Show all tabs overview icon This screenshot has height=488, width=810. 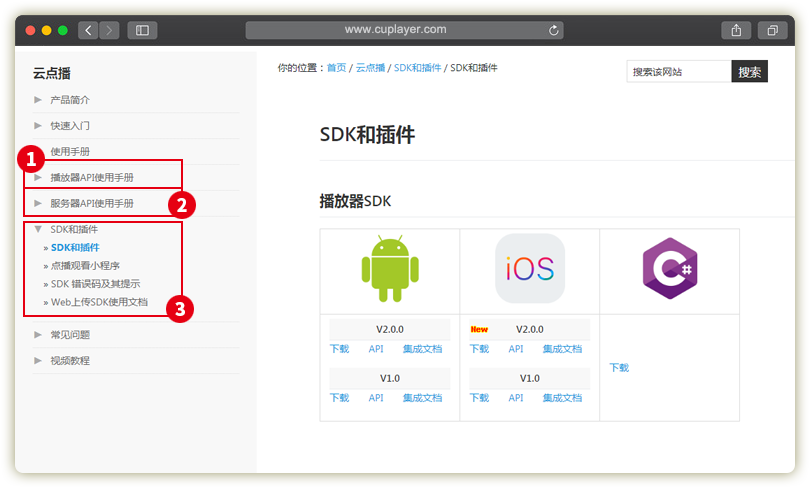pos(772,30)
